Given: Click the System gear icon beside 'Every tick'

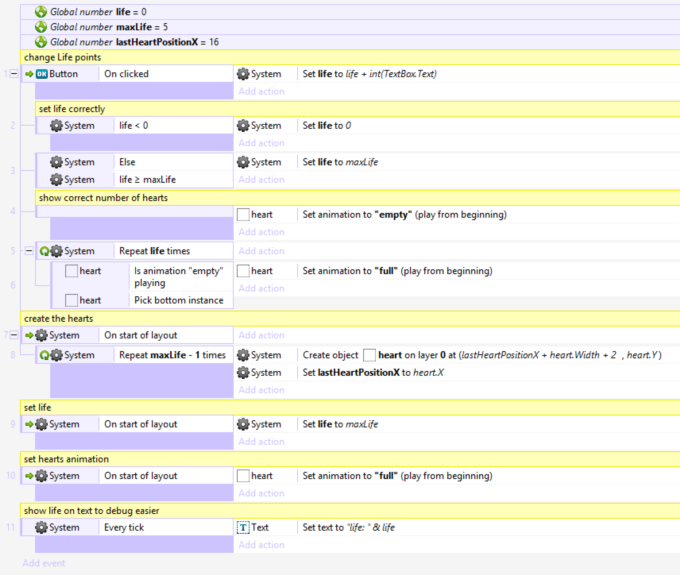Looking at the screenshot, I should click(x=42, y=527).
